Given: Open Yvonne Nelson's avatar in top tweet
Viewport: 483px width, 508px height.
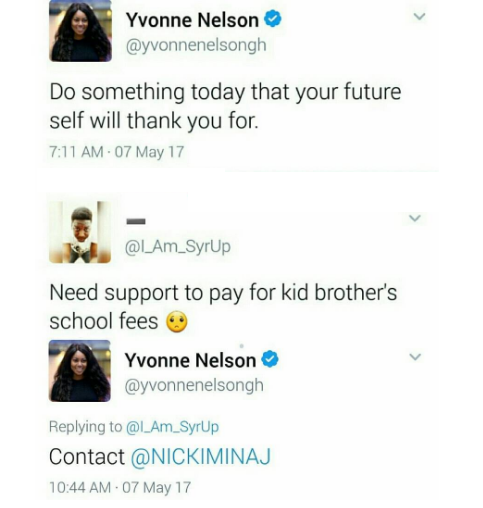Looking at the screenshot, I should (x=80, y=31).
